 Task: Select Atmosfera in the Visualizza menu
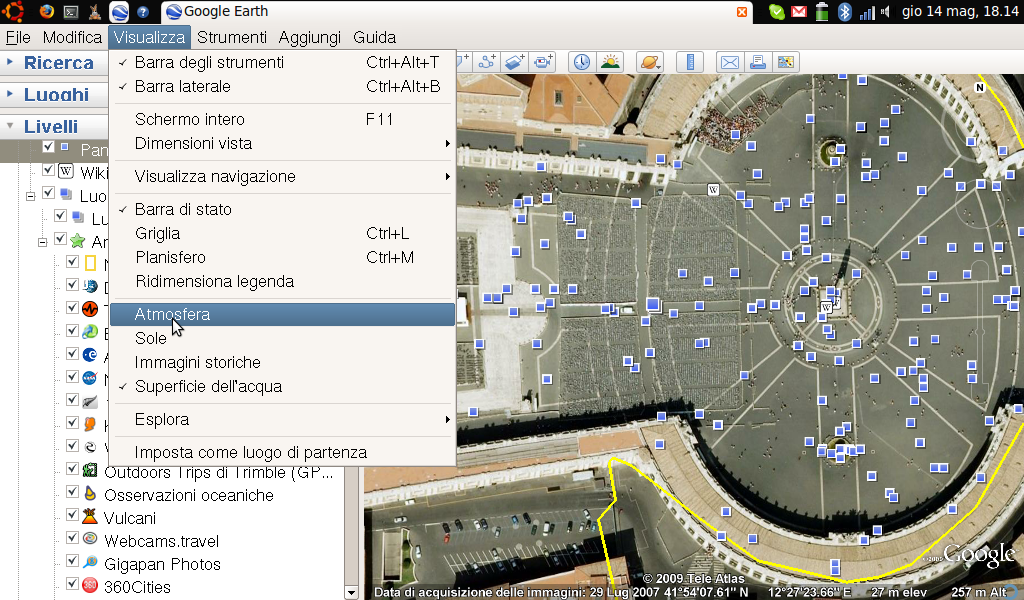pyautogui.click(x=282, y=314)
